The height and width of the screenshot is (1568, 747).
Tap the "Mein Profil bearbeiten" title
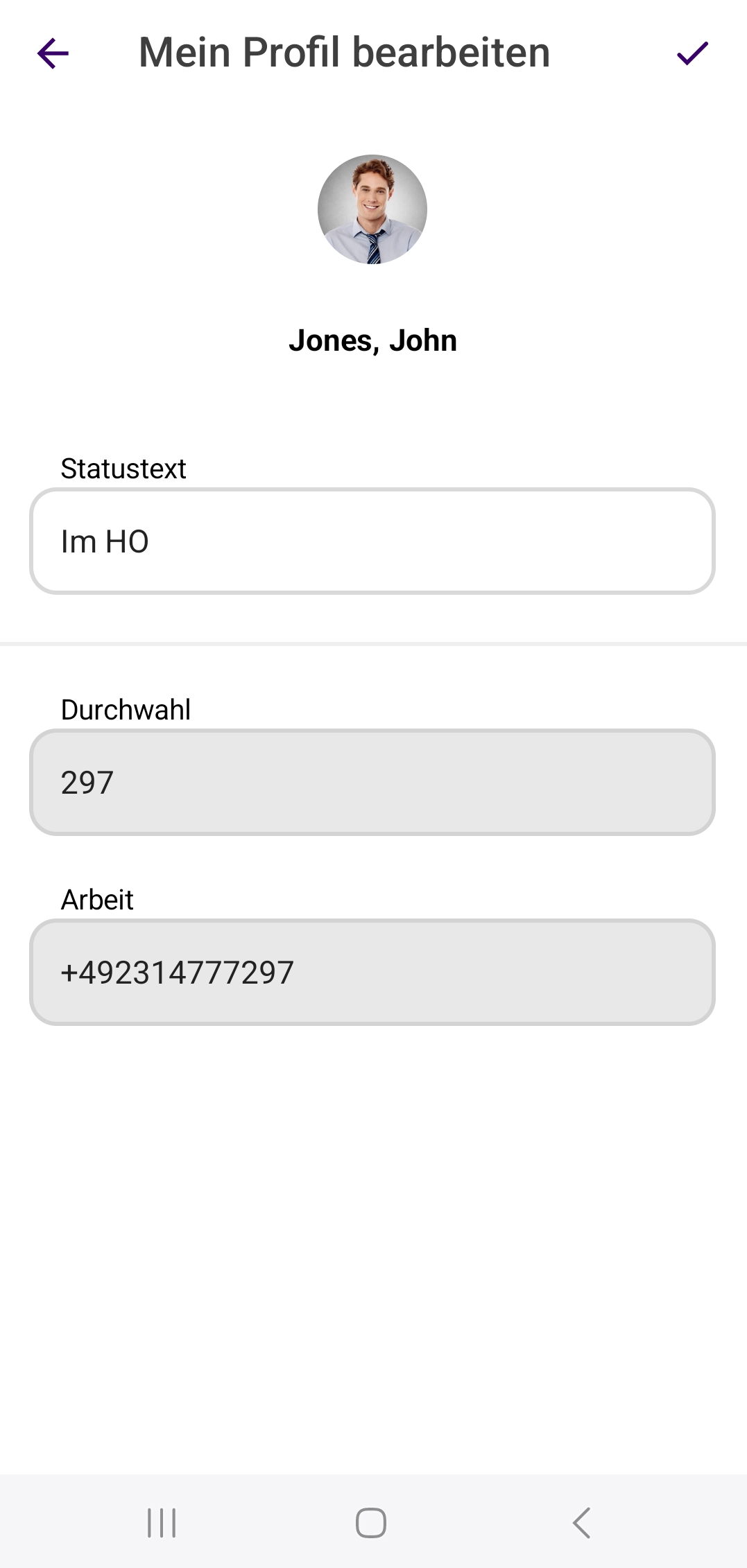[x=344, y=53]
